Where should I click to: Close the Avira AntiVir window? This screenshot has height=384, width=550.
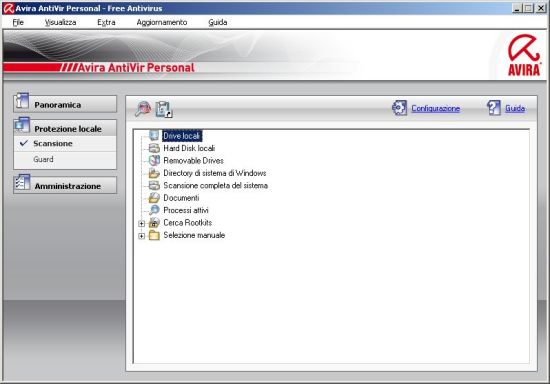pos(541,8)
